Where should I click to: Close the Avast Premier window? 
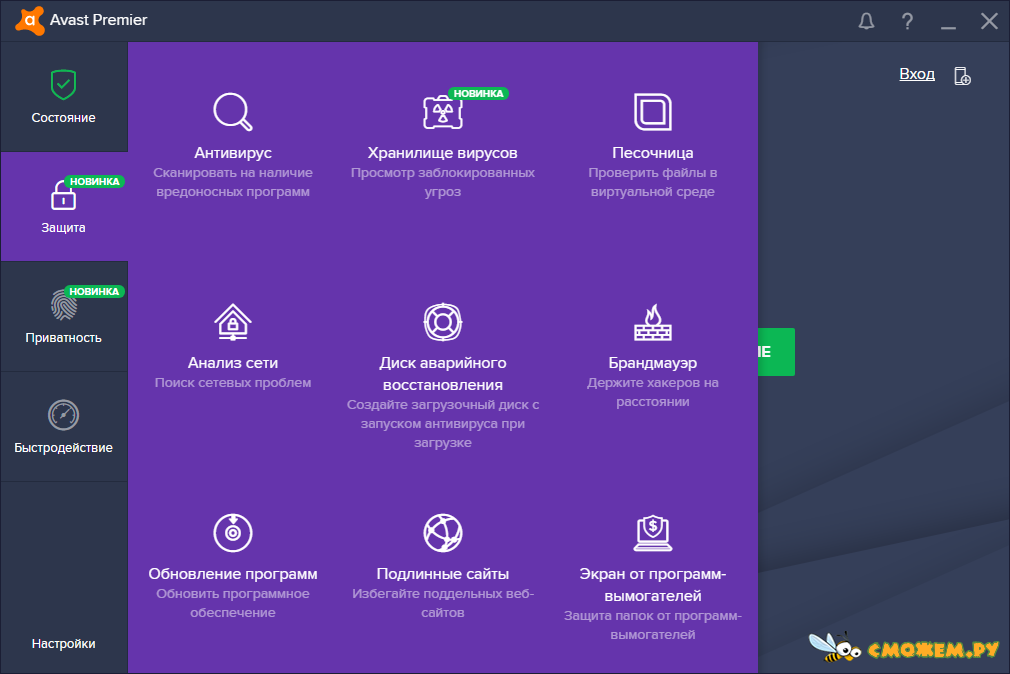point(989,21)
